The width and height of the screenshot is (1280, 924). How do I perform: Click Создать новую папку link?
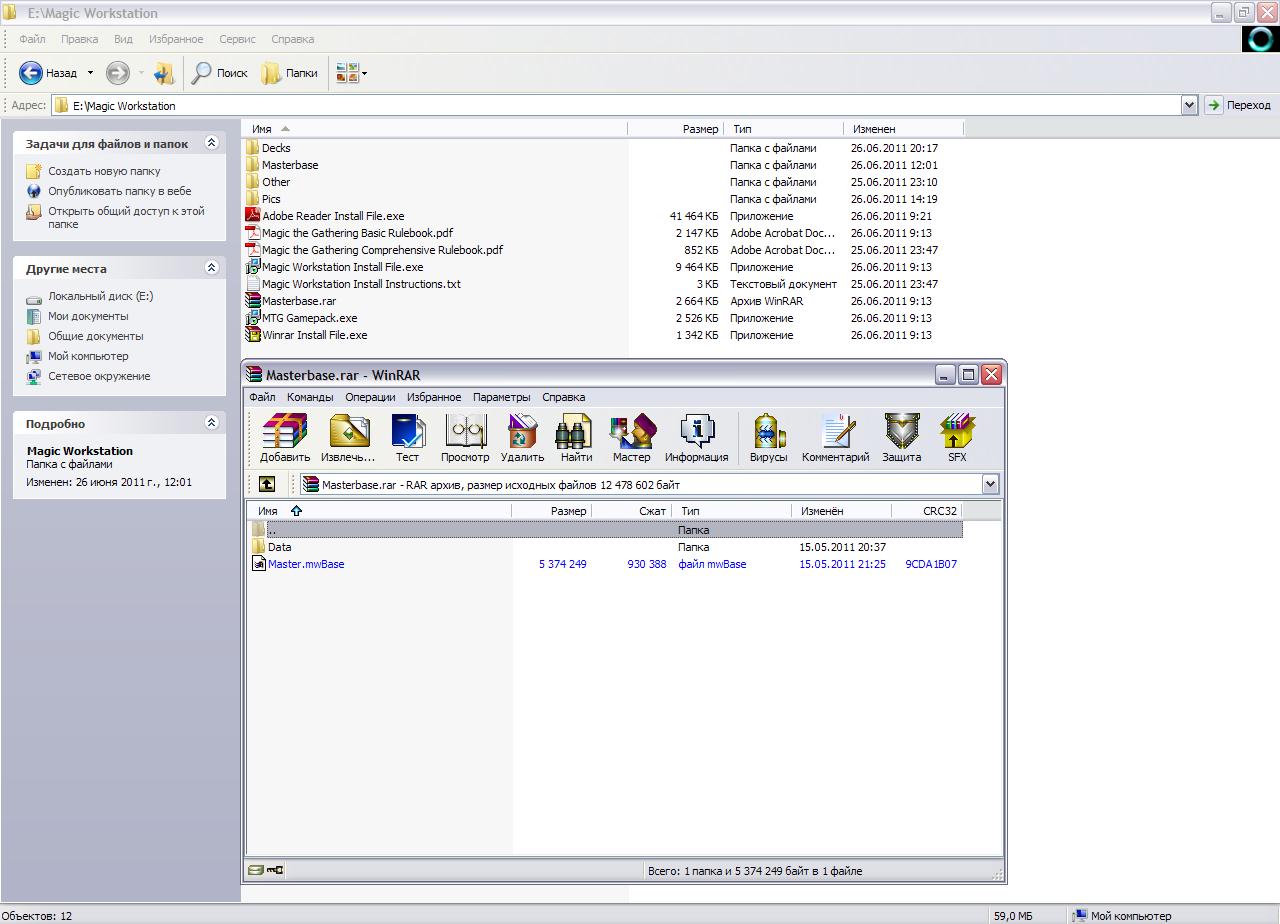104,171
